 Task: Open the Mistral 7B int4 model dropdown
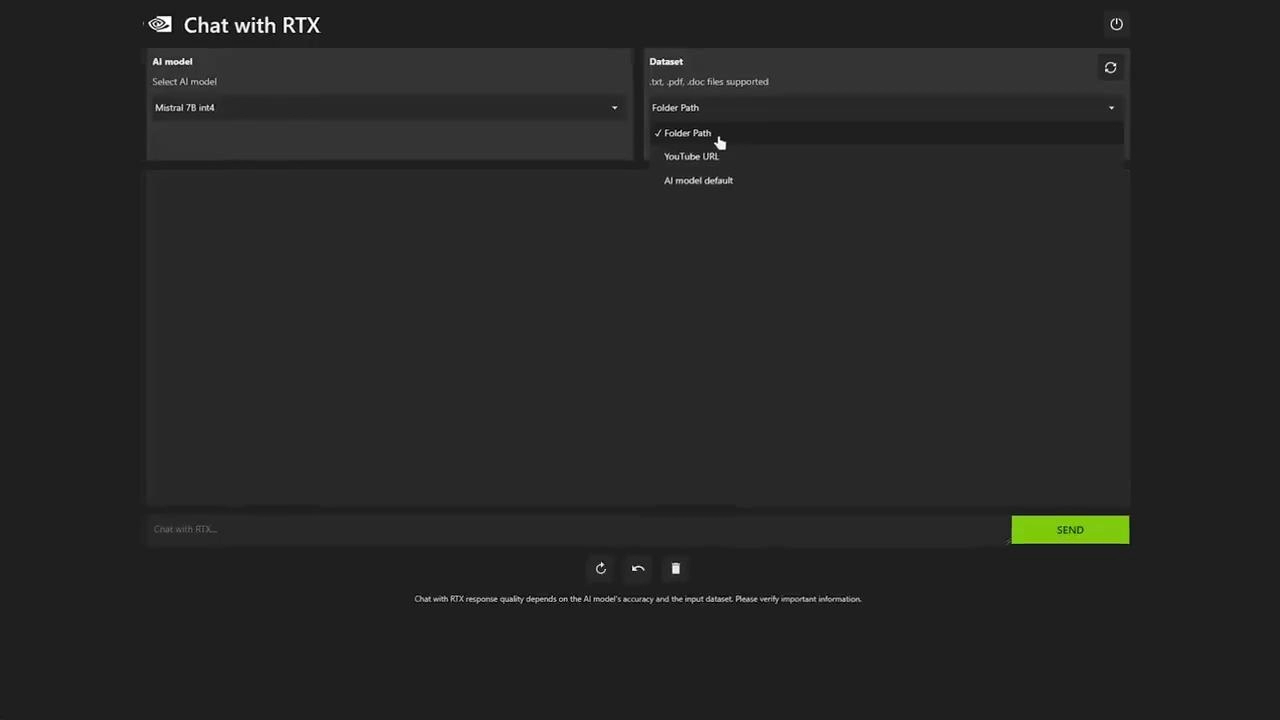point(388,107)
